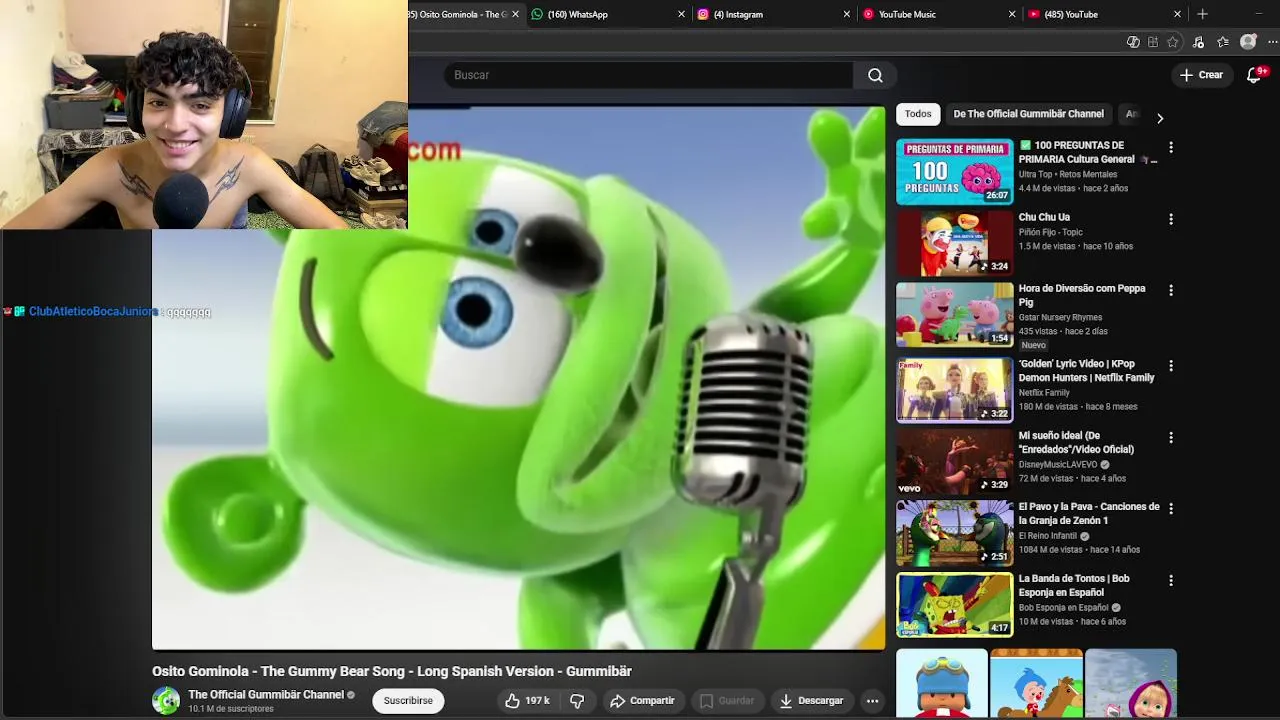1280x720 pixels.
Task: Select the Todos filter chip
Action: 918,114
